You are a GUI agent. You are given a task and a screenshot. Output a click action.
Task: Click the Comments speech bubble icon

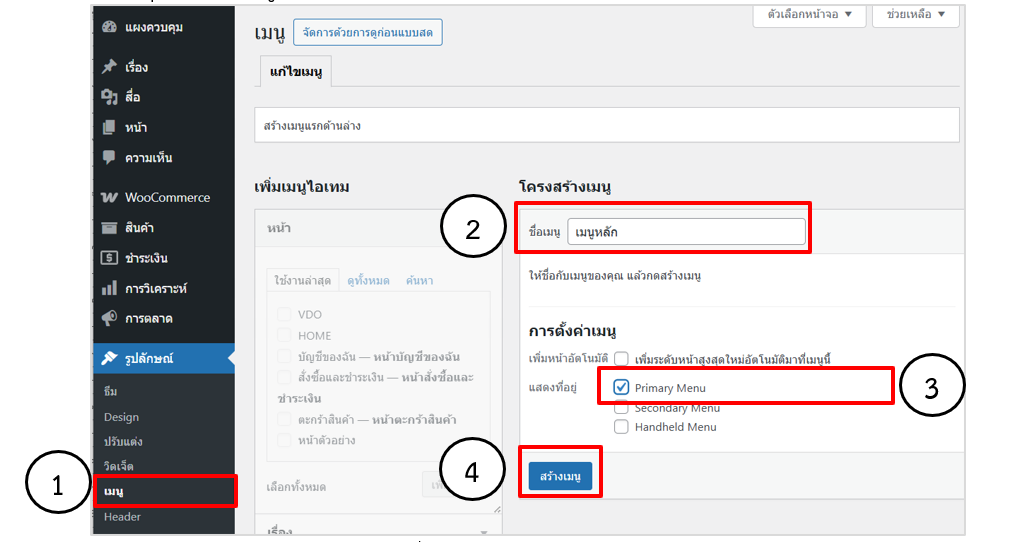tap(109, 157)
